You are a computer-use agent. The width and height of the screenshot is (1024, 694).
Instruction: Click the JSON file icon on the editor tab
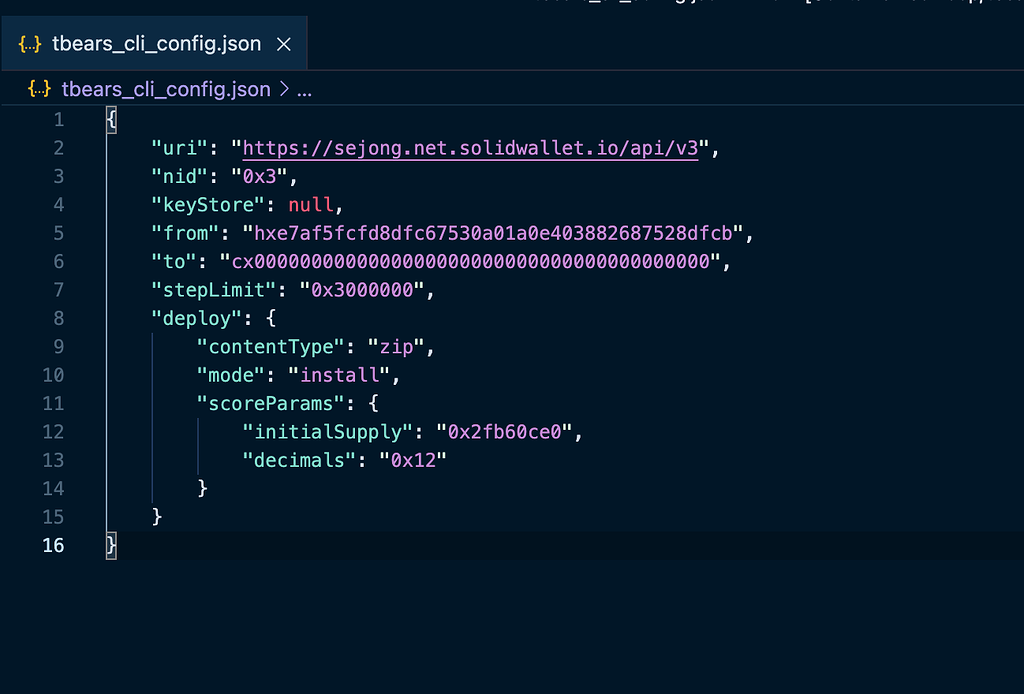point(28,43)
